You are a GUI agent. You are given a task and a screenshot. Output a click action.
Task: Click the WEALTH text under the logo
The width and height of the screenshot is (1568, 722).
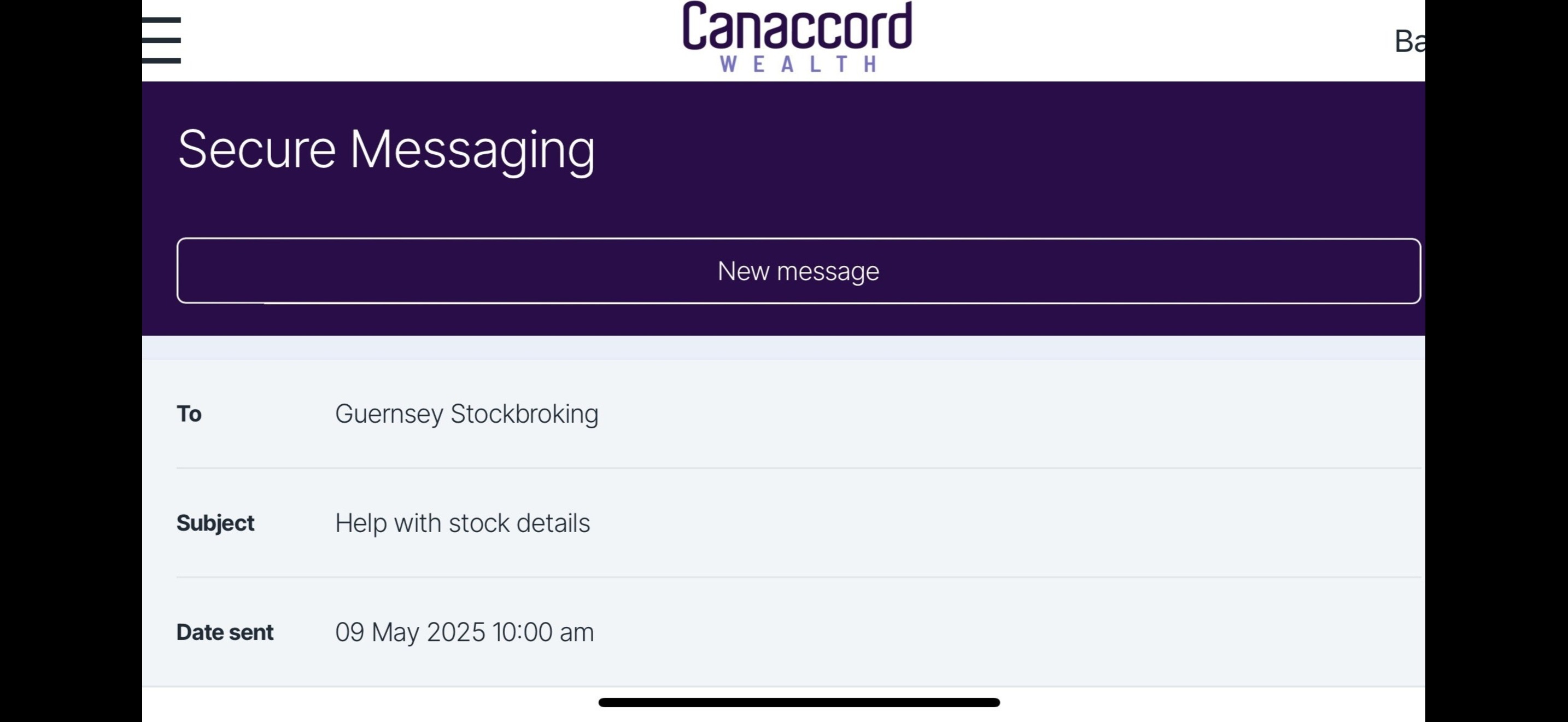pos(798,64)
